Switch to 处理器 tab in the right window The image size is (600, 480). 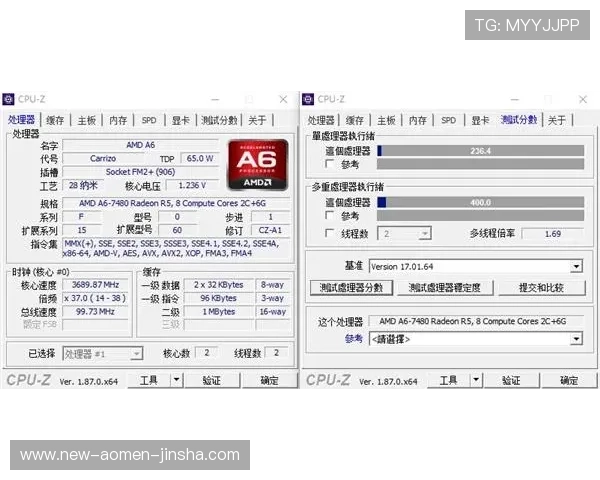321,120
